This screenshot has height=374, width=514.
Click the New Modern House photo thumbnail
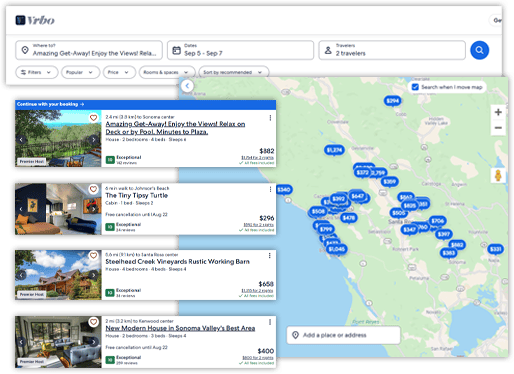[58, 342]
